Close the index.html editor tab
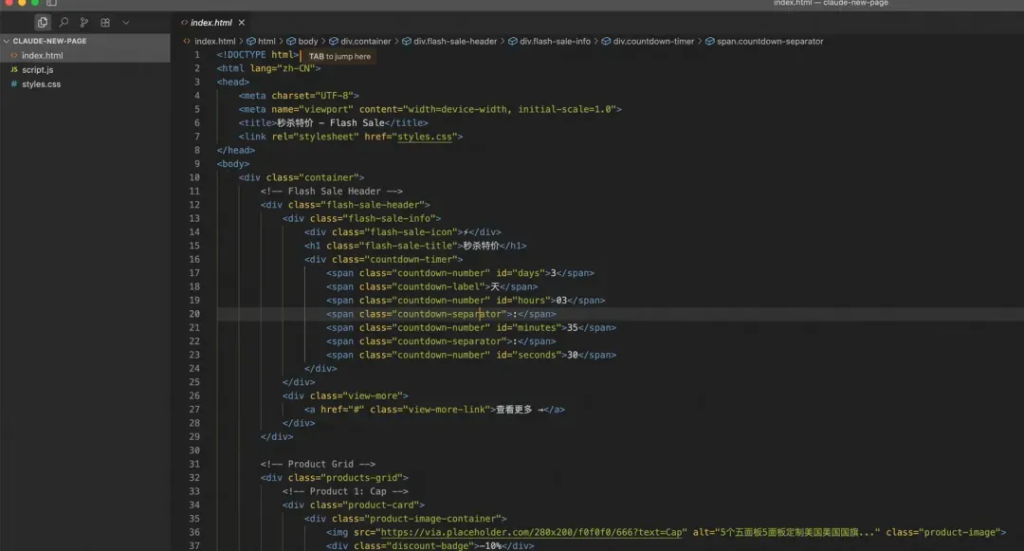 click(242, 22)
